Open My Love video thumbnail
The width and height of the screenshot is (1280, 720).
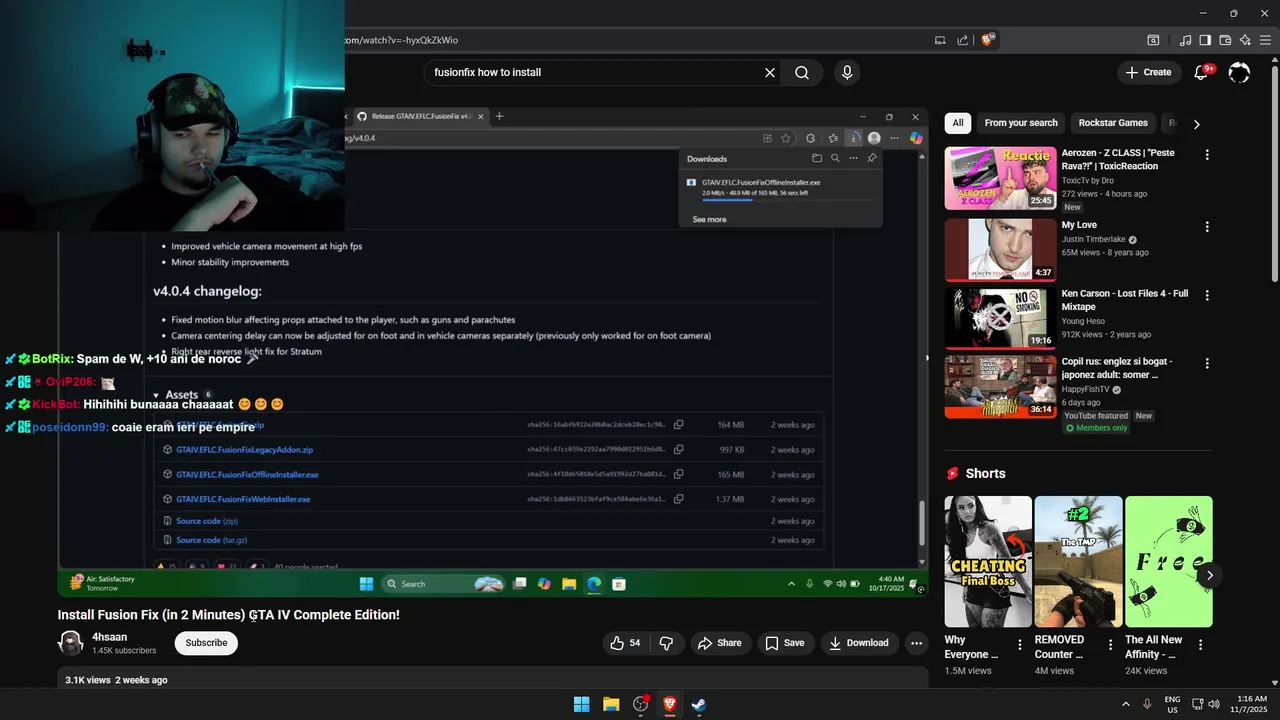click(1000, 250)
